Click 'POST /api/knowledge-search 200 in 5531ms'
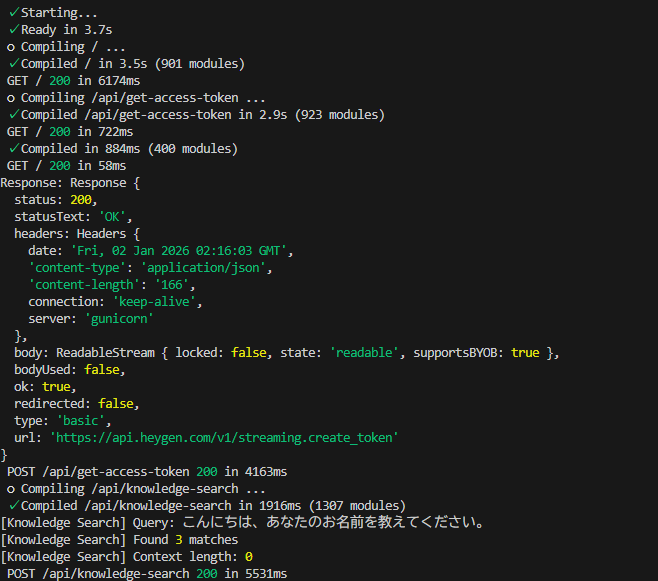Screen dimensions: 658x581 (x=147, y=574)
